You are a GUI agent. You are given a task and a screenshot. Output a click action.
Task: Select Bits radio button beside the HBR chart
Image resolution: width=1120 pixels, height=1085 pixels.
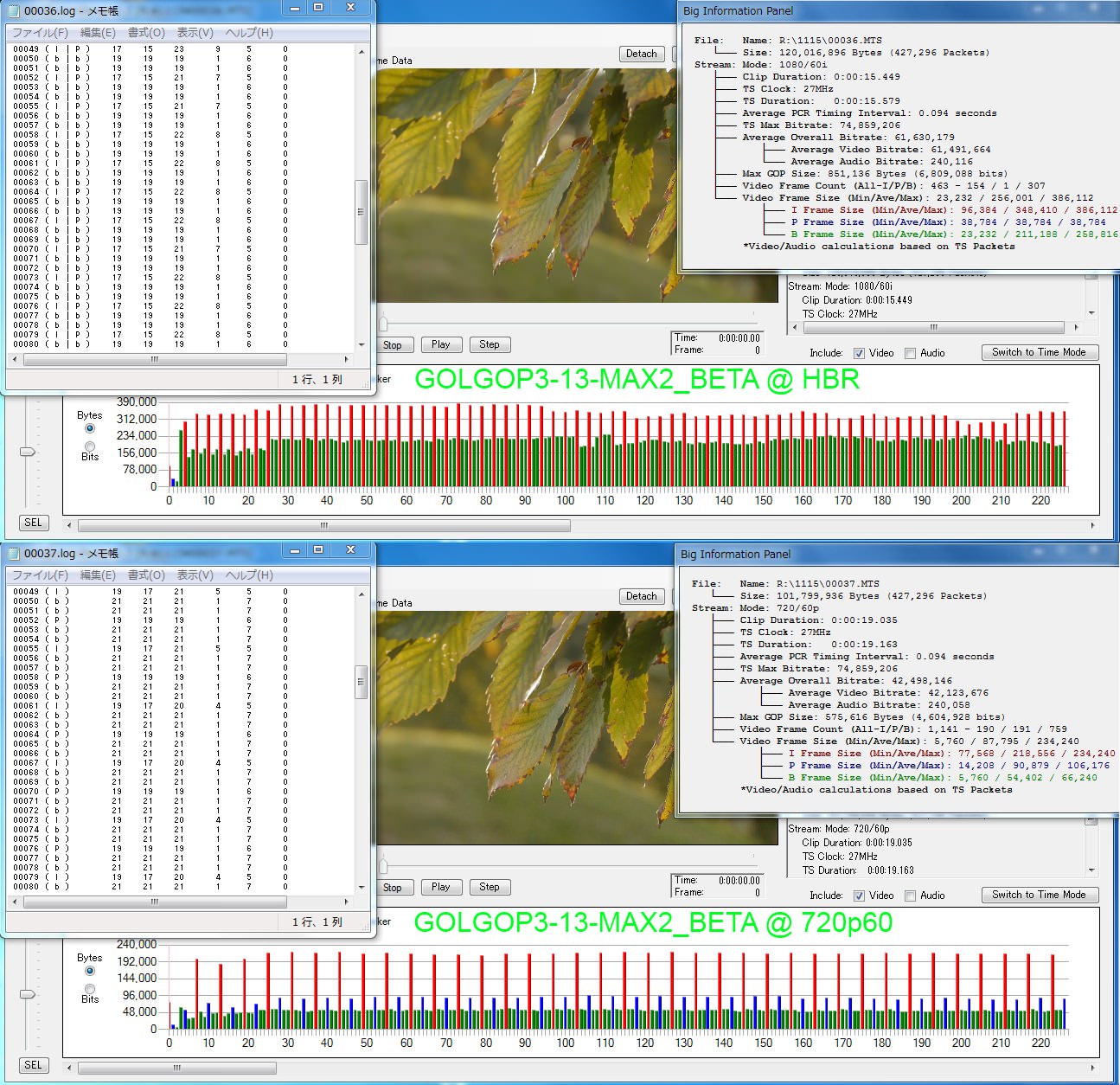pyautogui.click(x=90, y=446)
